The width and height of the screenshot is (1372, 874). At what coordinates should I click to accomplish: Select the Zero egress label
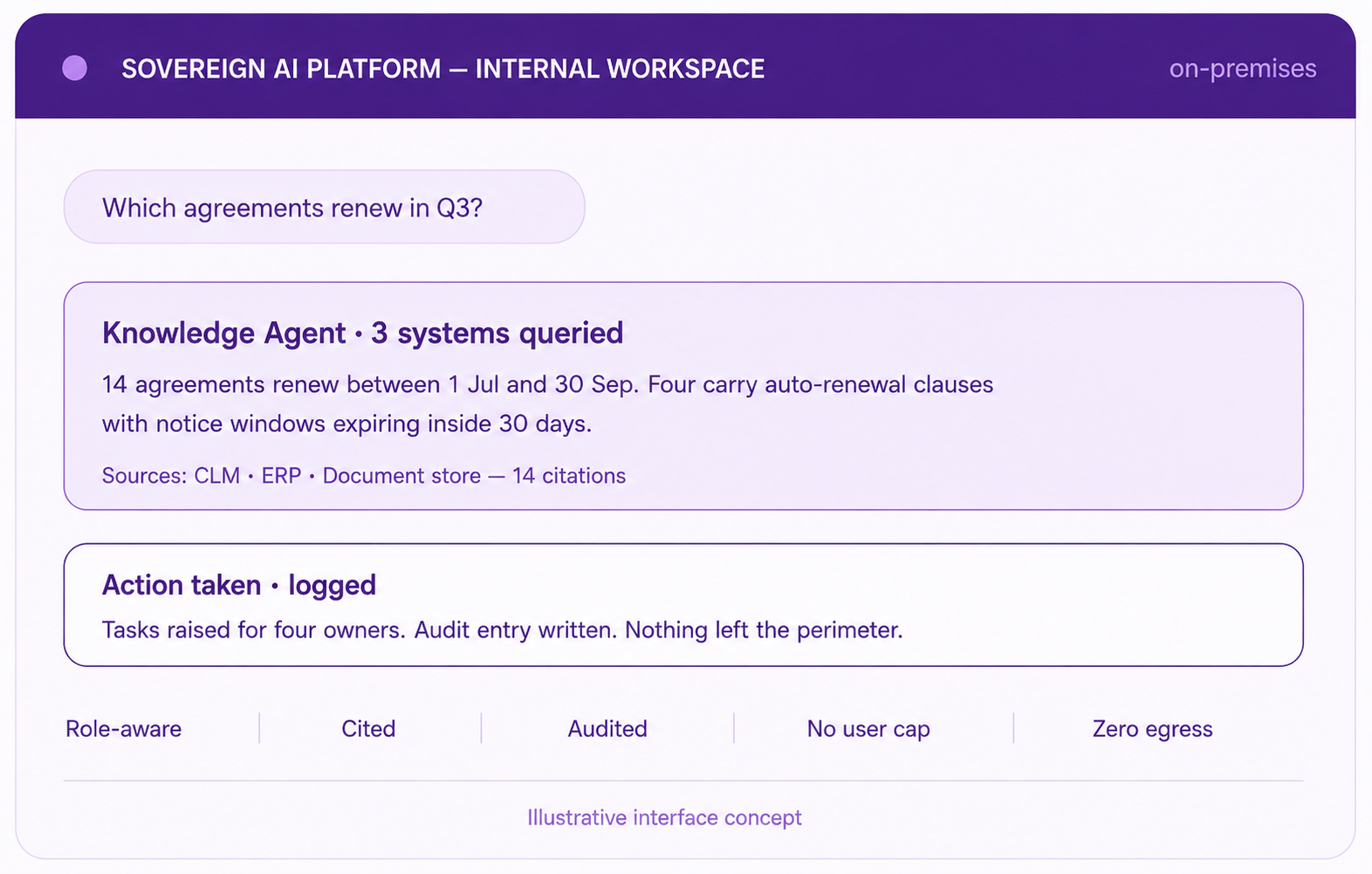click(1152, 729)
